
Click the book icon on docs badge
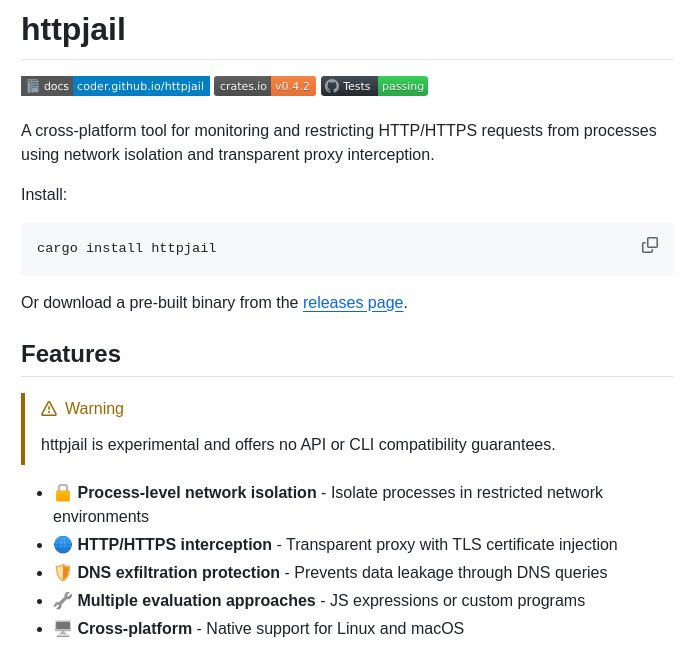pos(33,86)
